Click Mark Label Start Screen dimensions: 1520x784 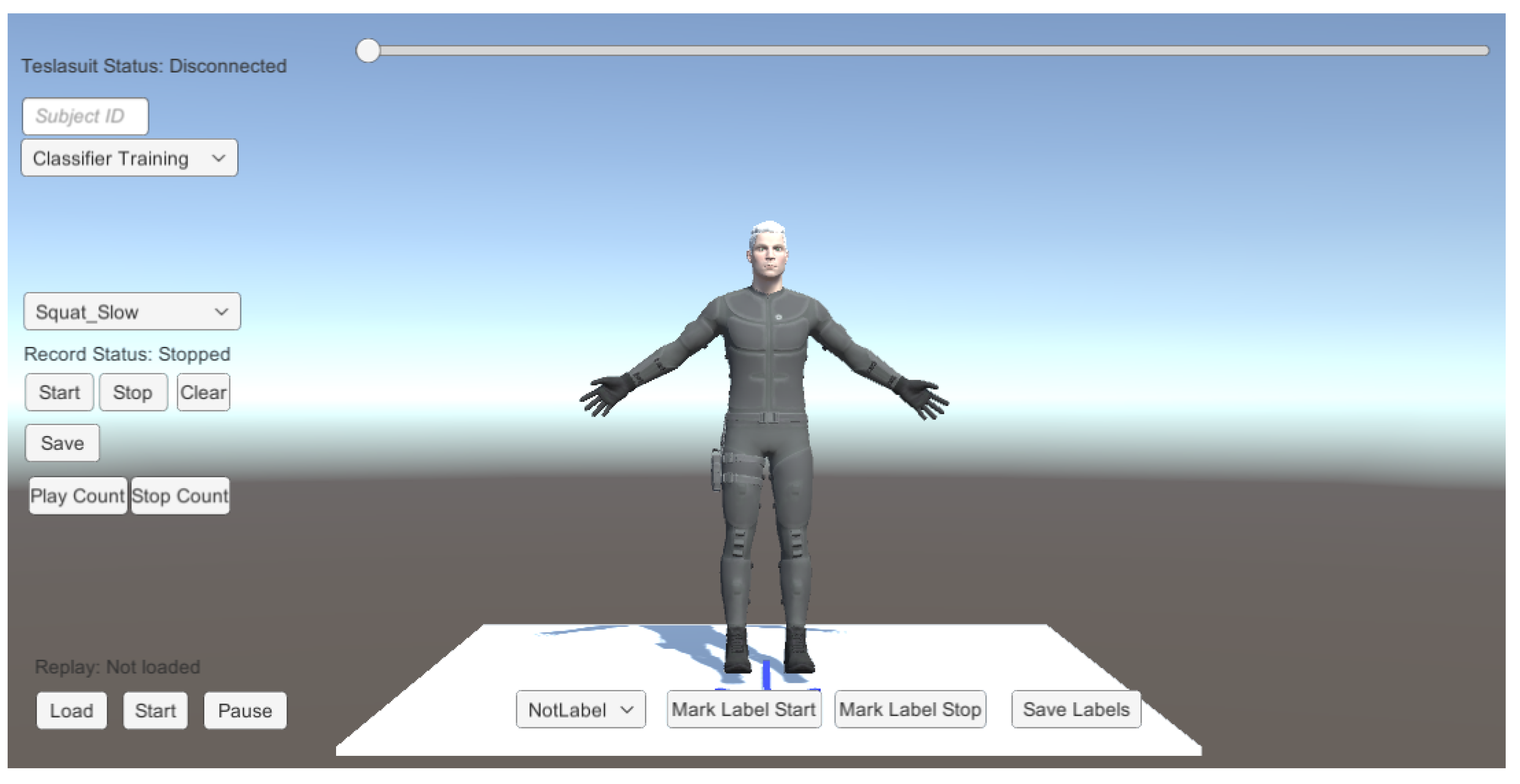743,710
